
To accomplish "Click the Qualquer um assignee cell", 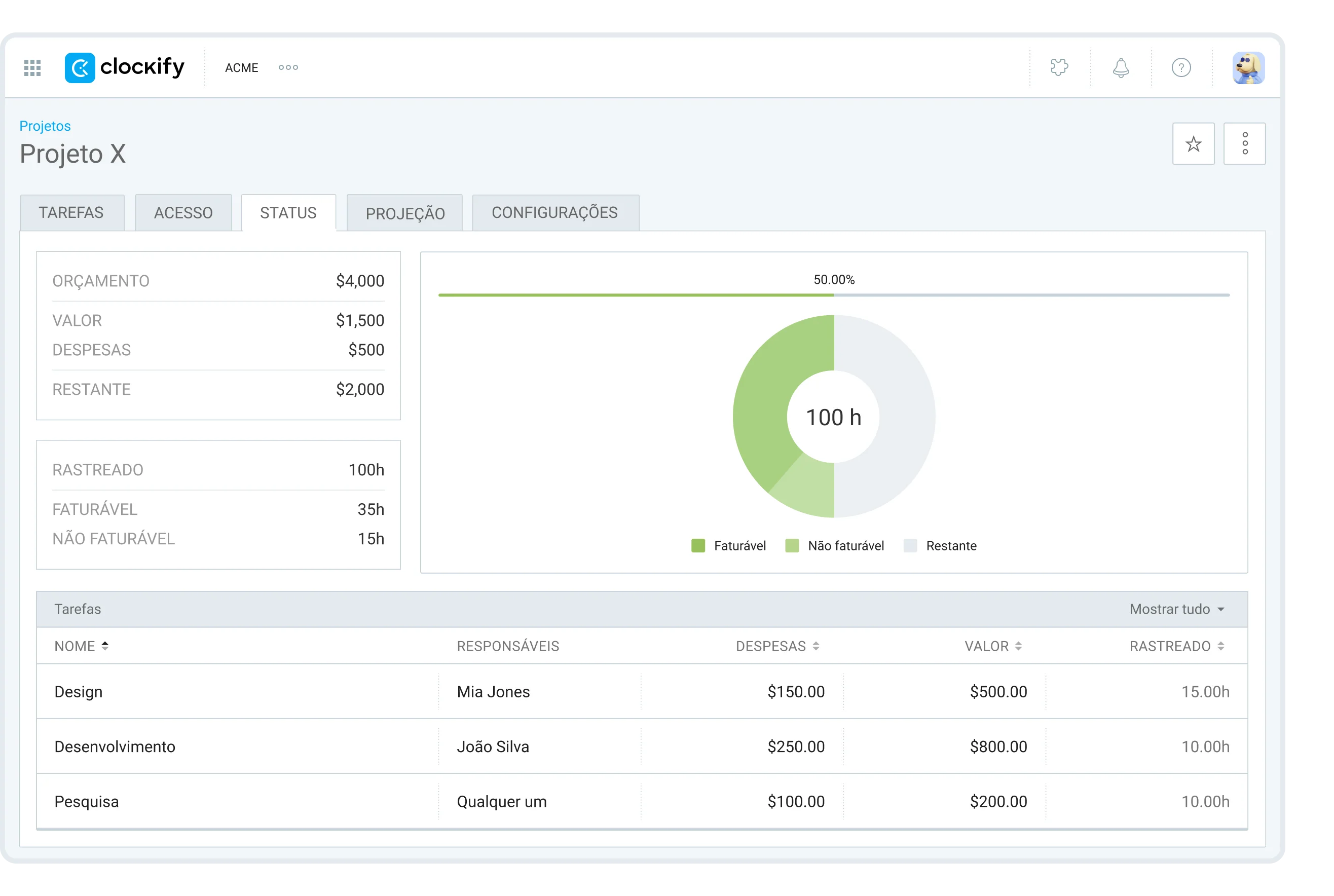I will 502,801.
